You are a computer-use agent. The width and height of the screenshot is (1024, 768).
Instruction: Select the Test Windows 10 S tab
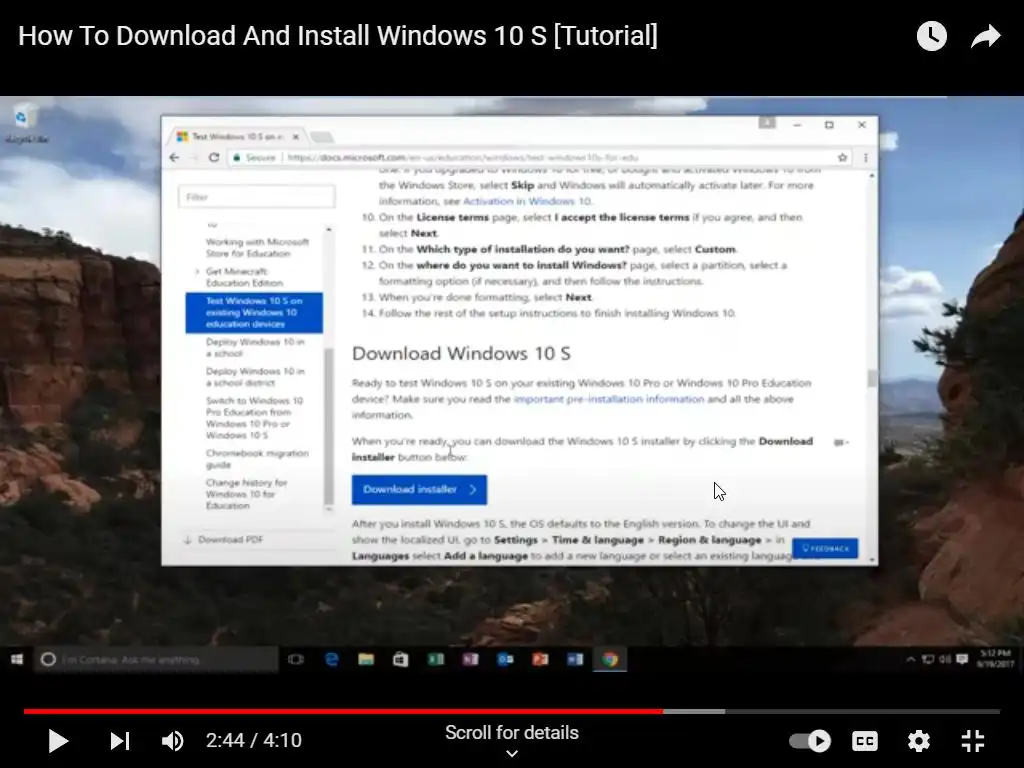click(238, 136)
